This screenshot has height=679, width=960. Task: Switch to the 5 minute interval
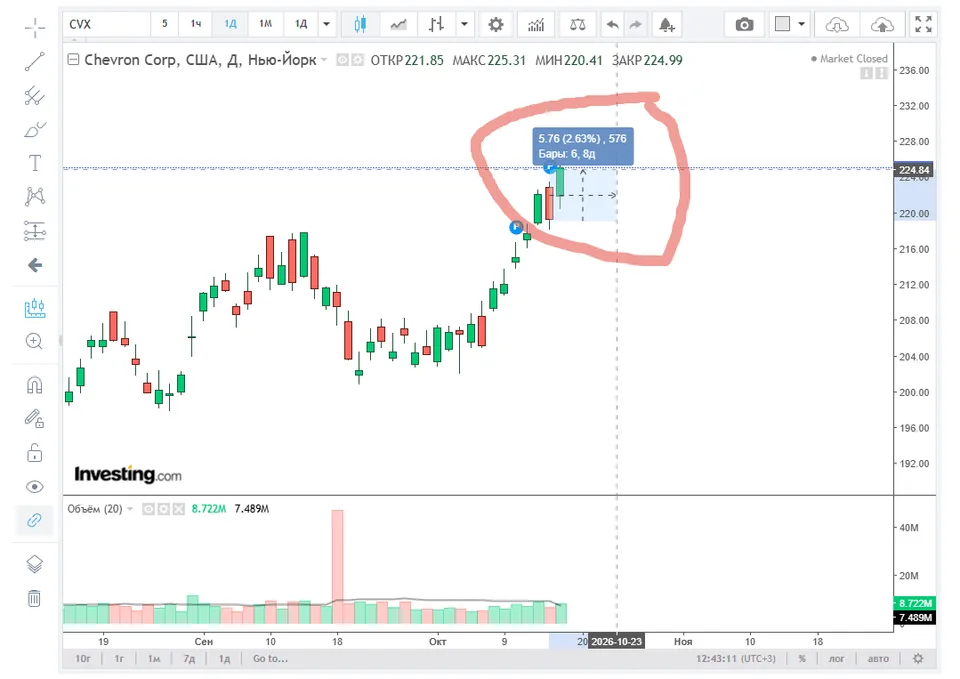click(x=165, y=24)
